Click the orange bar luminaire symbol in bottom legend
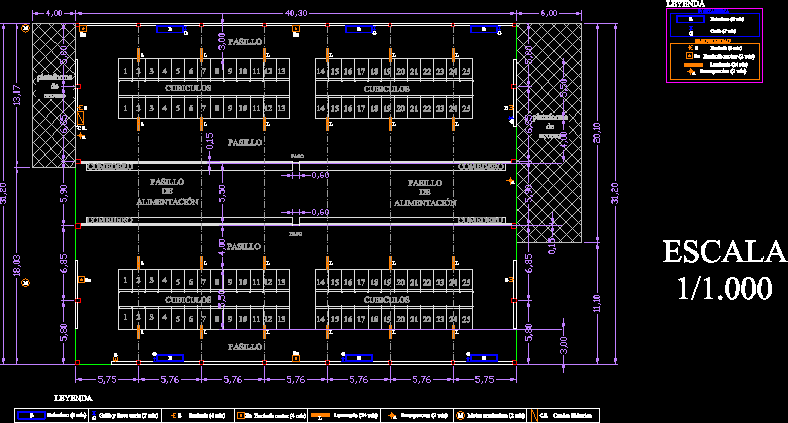788x423 pixels. tap(320, 415)
